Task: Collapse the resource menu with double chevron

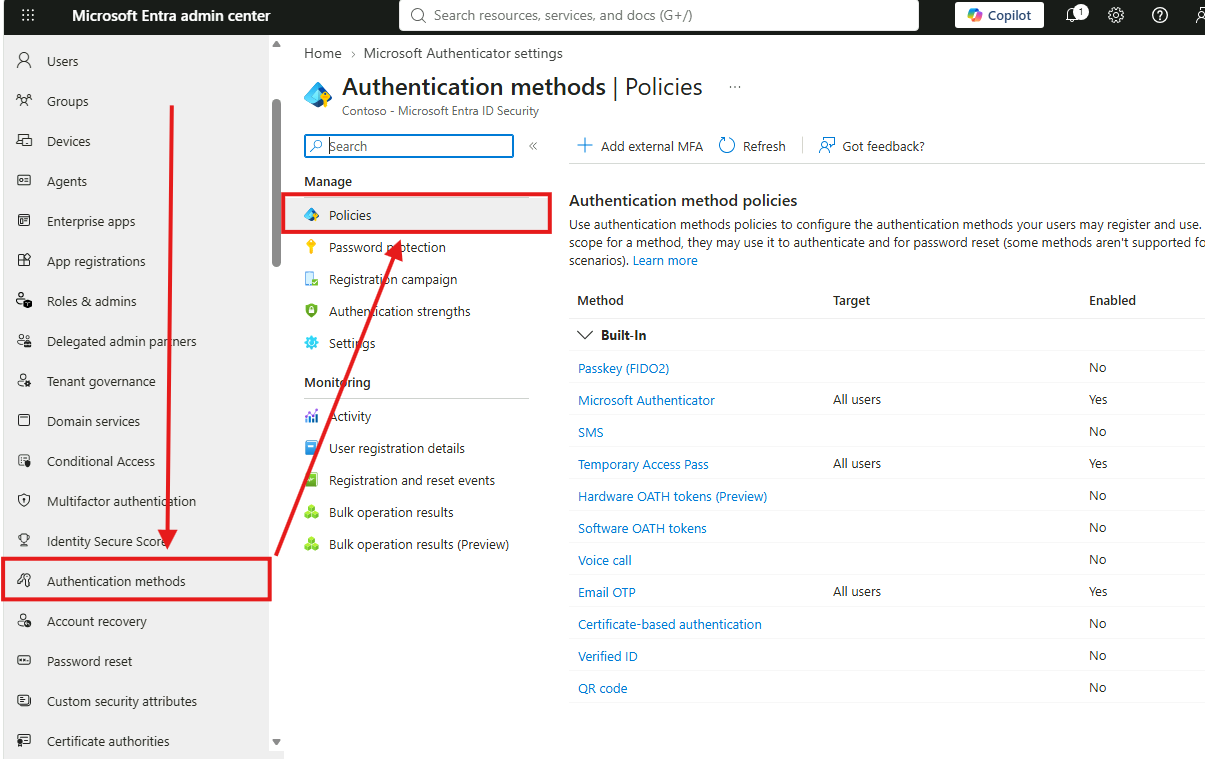Action: (x=533, y=146)
